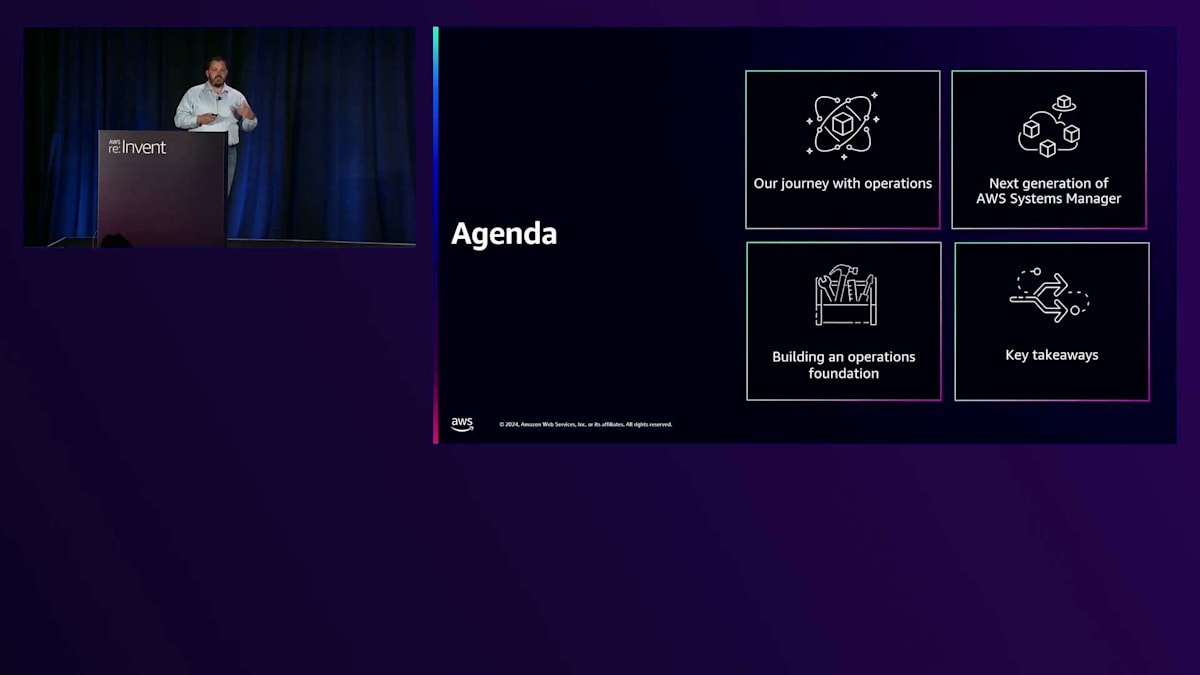Click the toolbox icon

845,295
